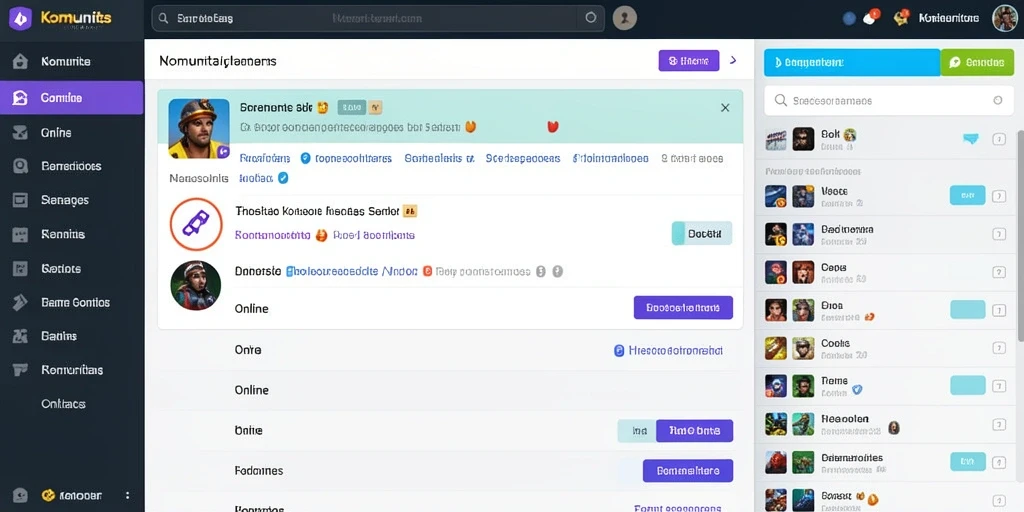Image resolution: width=1024 pixels, height=512 pixels.
Task: Open the Komunite home sidebar item
Action: 72,61
